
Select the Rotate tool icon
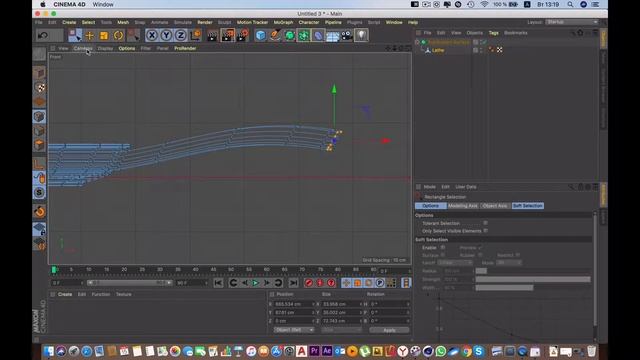pos(118,36)
